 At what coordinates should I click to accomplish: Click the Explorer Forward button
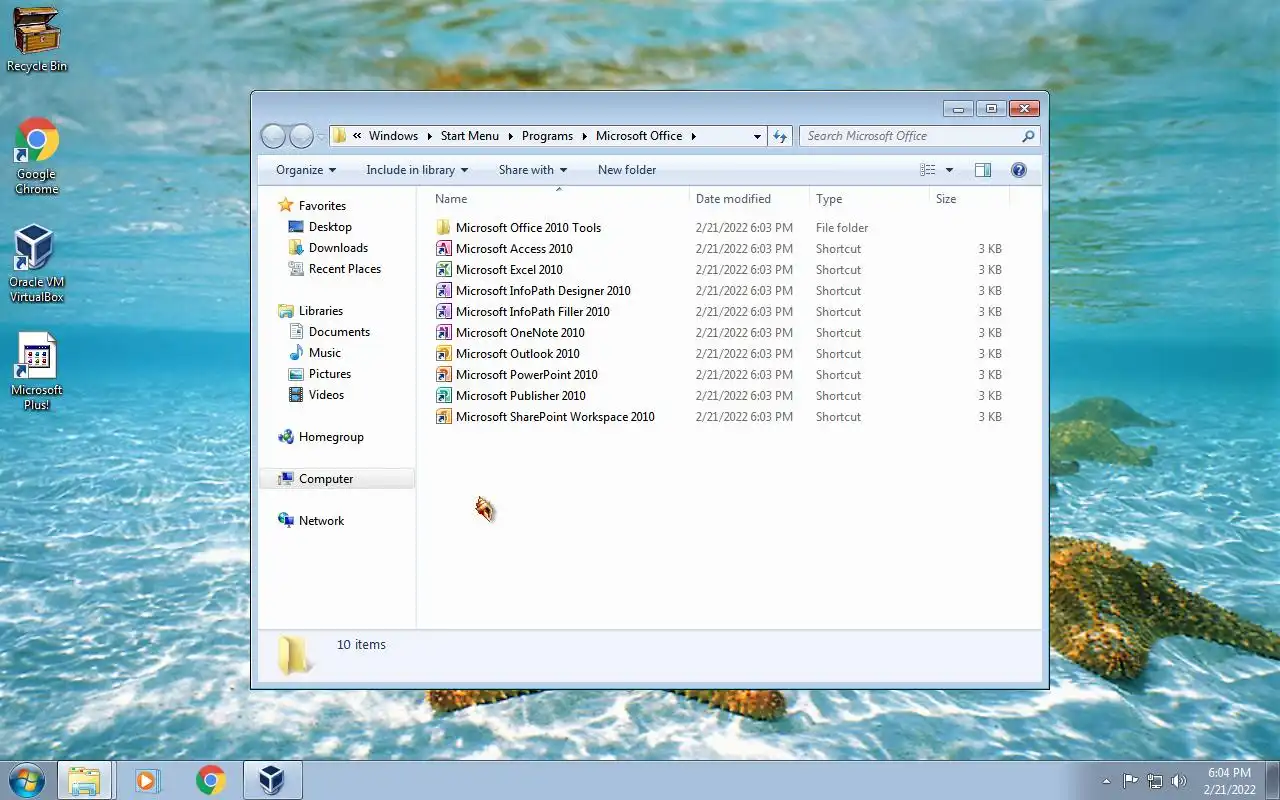click(x=301, y=136)
